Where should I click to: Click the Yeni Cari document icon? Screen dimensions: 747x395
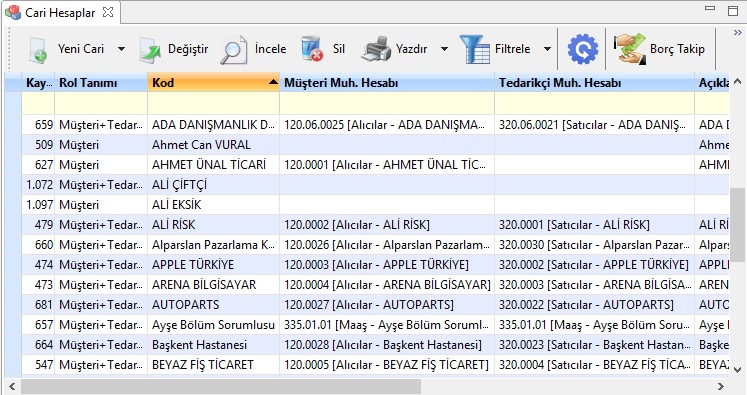point(38,50)
